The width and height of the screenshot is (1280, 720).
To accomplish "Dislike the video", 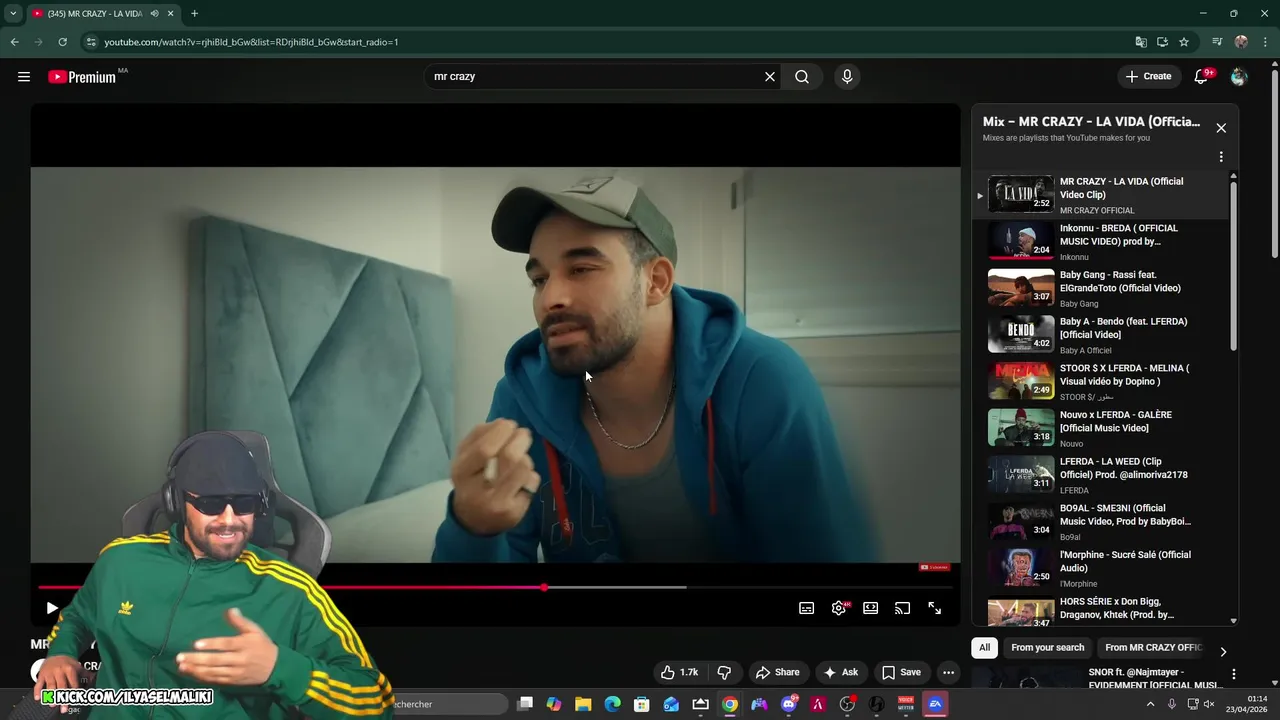I will pyautogui.click(x=725, y=673).
